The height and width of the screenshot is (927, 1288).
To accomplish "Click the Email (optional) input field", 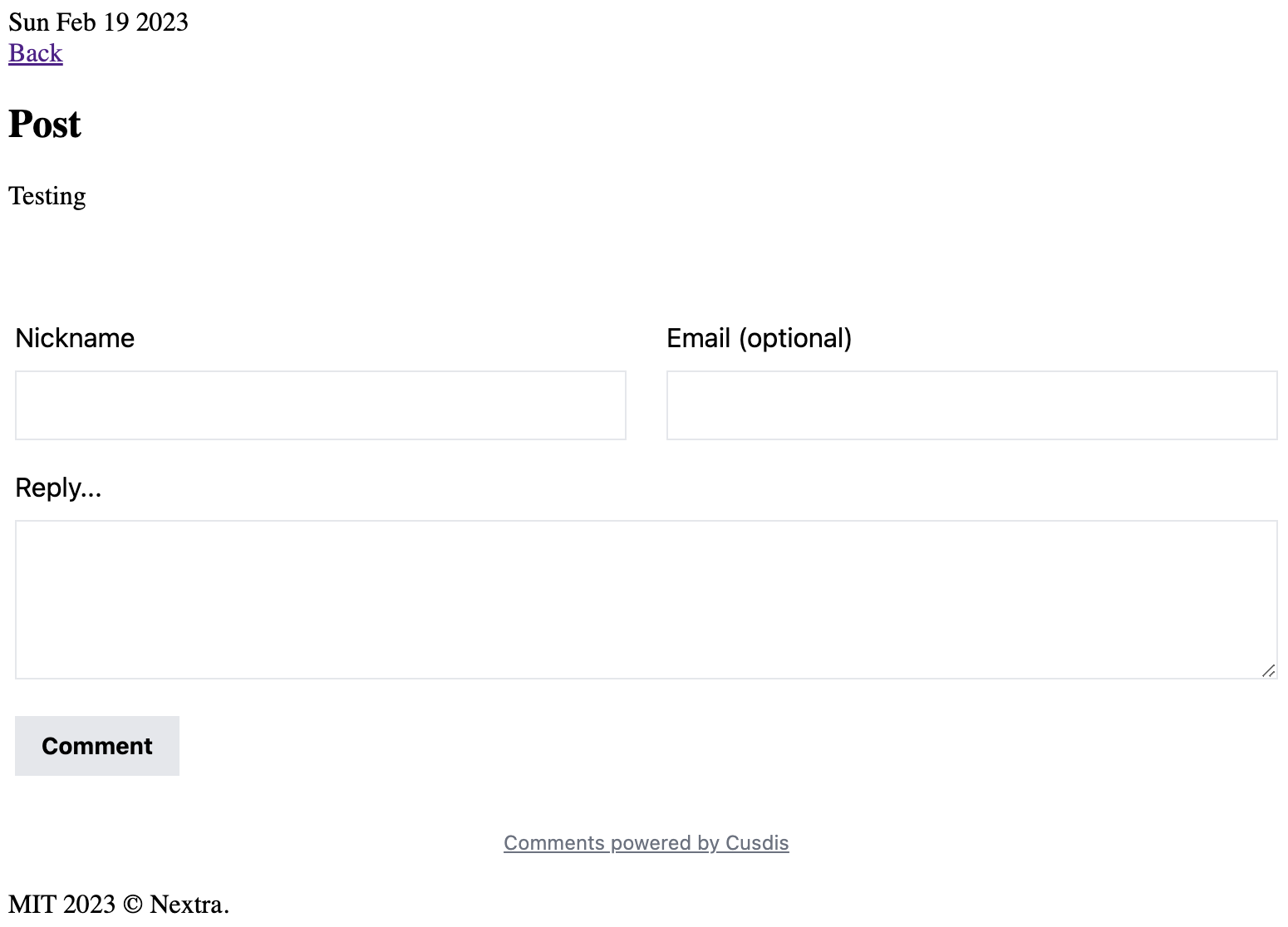I will [971, 405].
